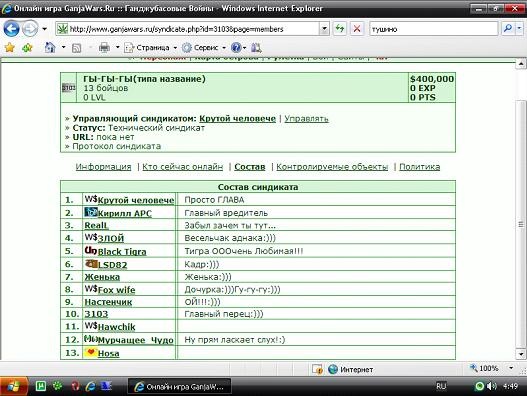Open member Крутой человече in roster

(x=136, y=200)
